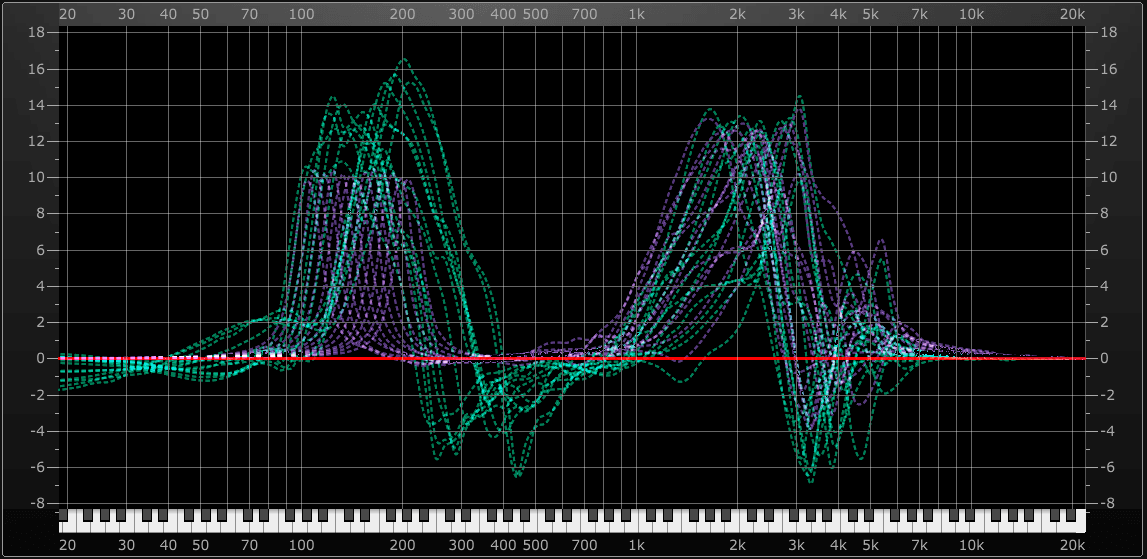
Task: Click the 700 label on the top frequency axis
Action: (584, 14)
